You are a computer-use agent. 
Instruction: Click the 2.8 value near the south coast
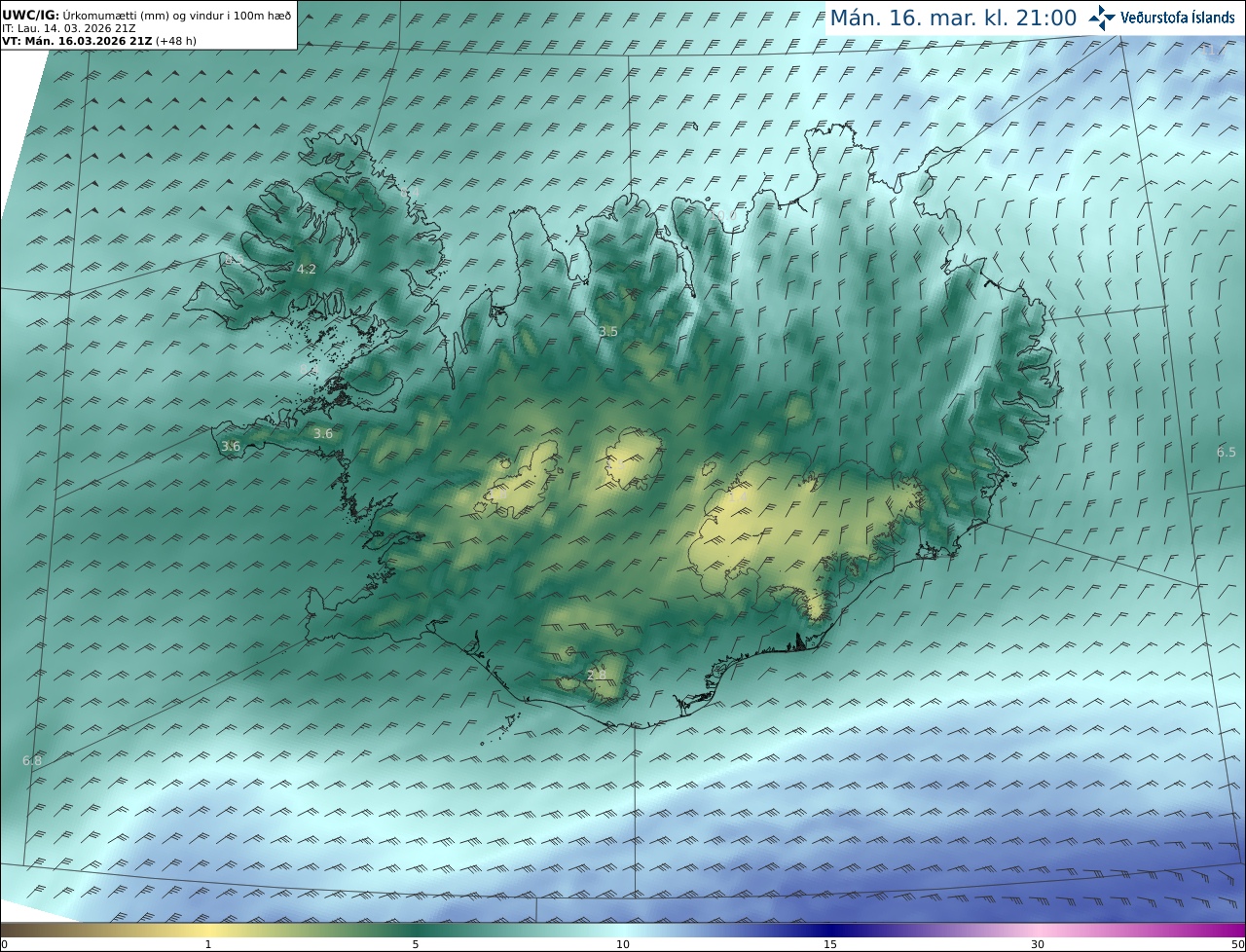597,675
